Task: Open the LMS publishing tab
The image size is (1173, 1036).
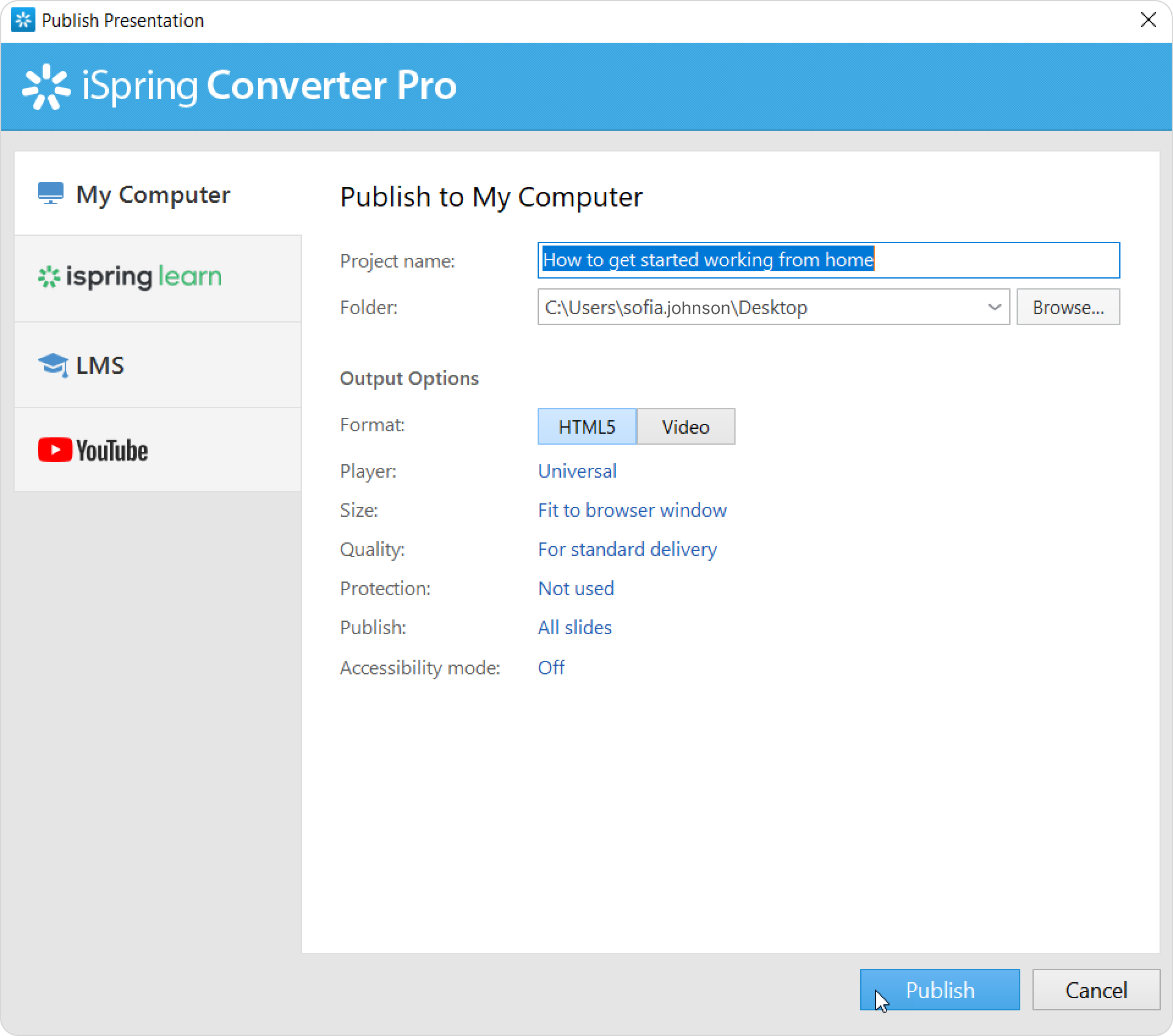Action: [158, 365]
